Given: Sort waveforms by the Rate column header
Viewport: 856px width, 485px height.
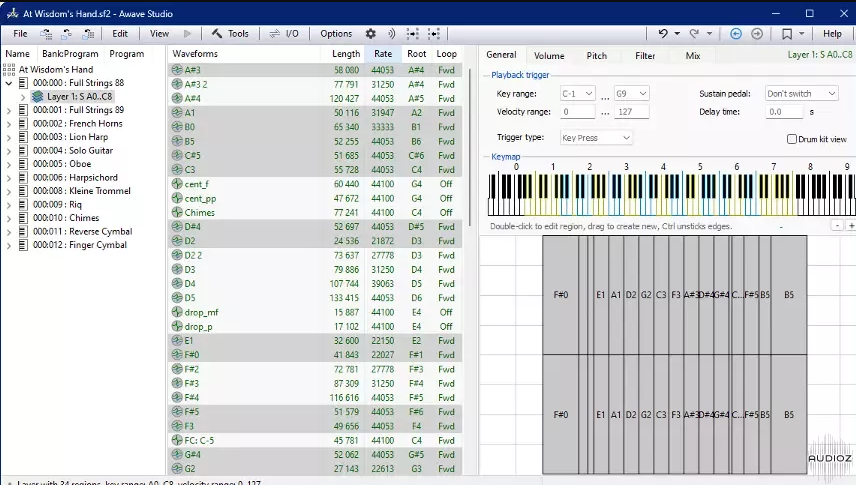Looking at the screenshot, I should click(383, 54).
